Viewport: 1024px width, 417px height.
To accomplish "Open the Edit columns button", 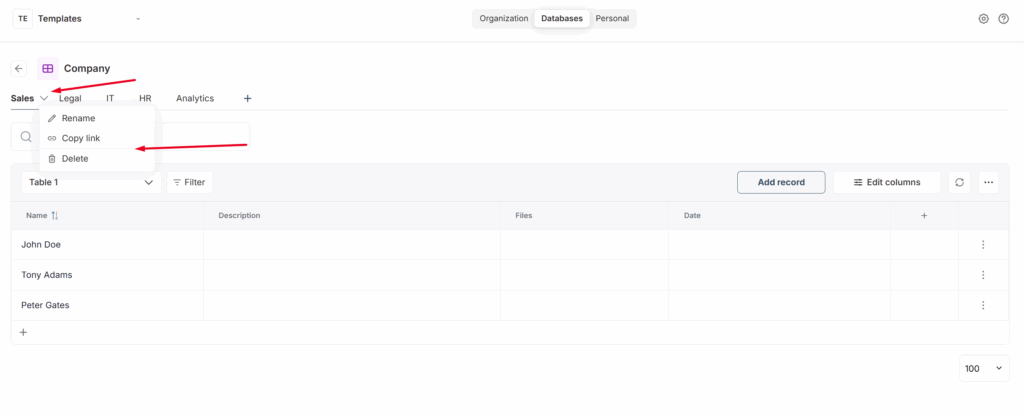I will [x=886, y=182].
